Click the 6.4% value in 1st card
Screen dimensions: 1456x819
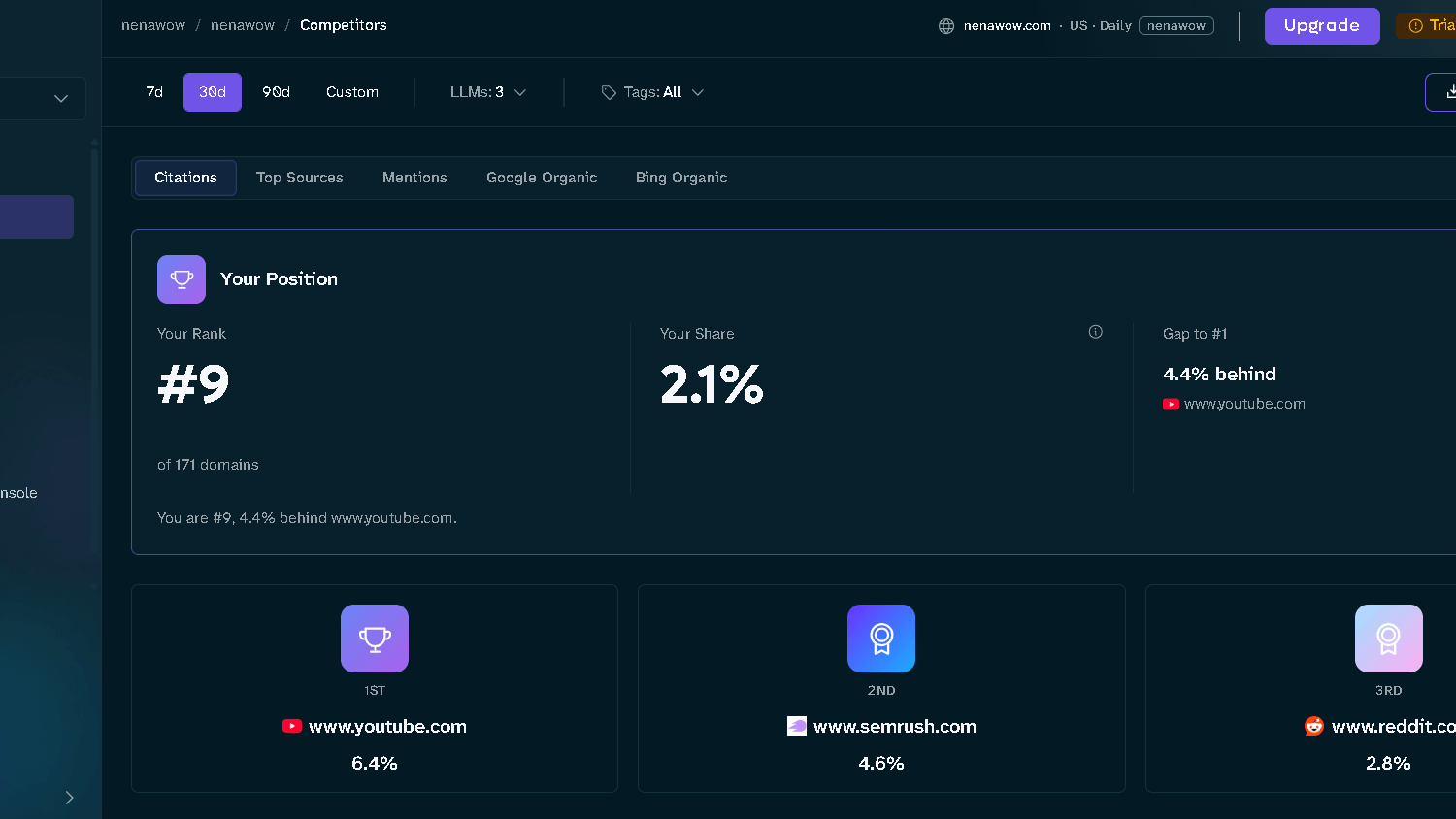[x=375, y=764]
